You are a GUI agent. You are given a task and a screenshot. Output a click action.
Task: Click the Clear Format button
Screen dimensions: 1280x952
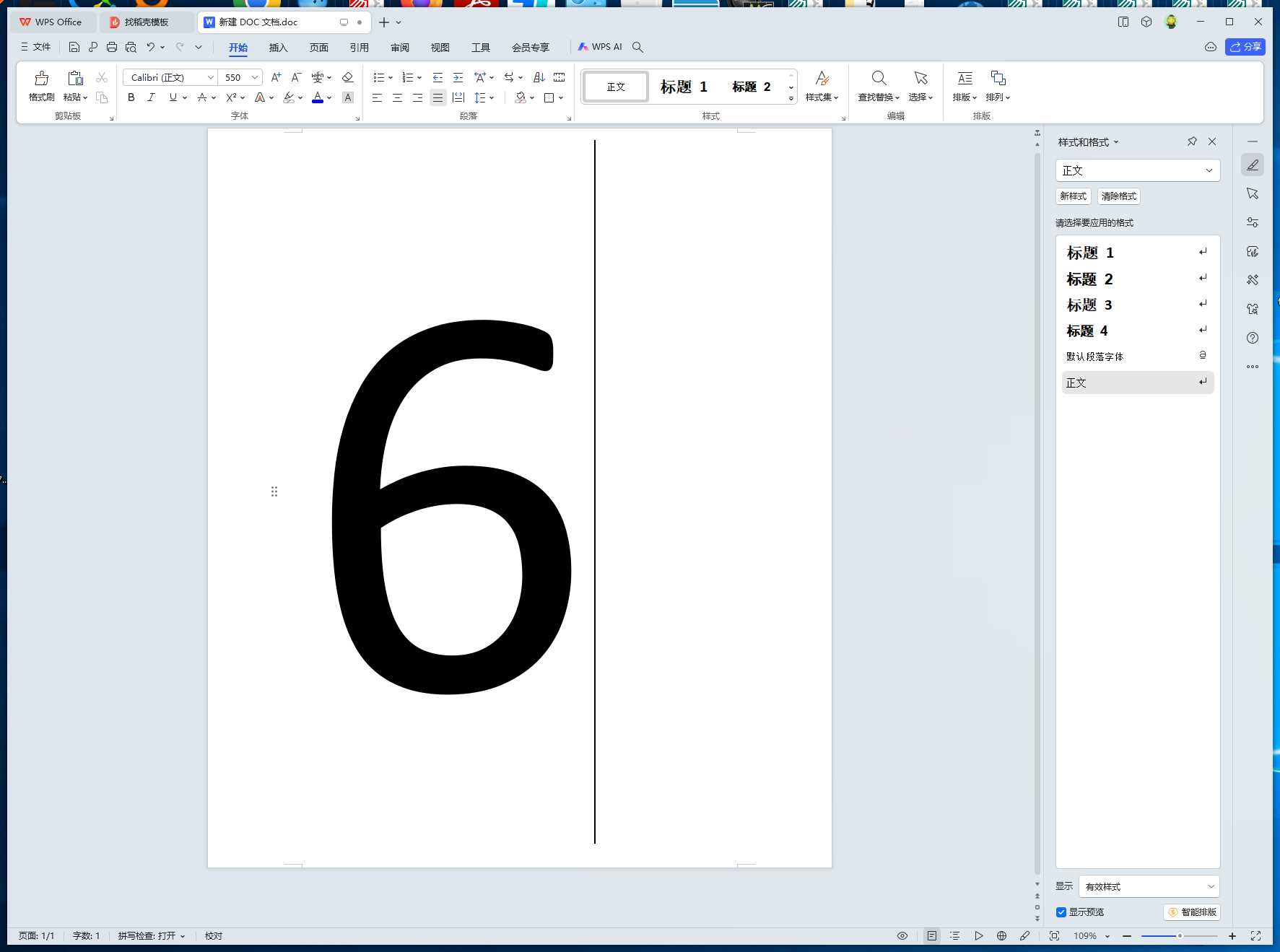(x=1118, y=196)
